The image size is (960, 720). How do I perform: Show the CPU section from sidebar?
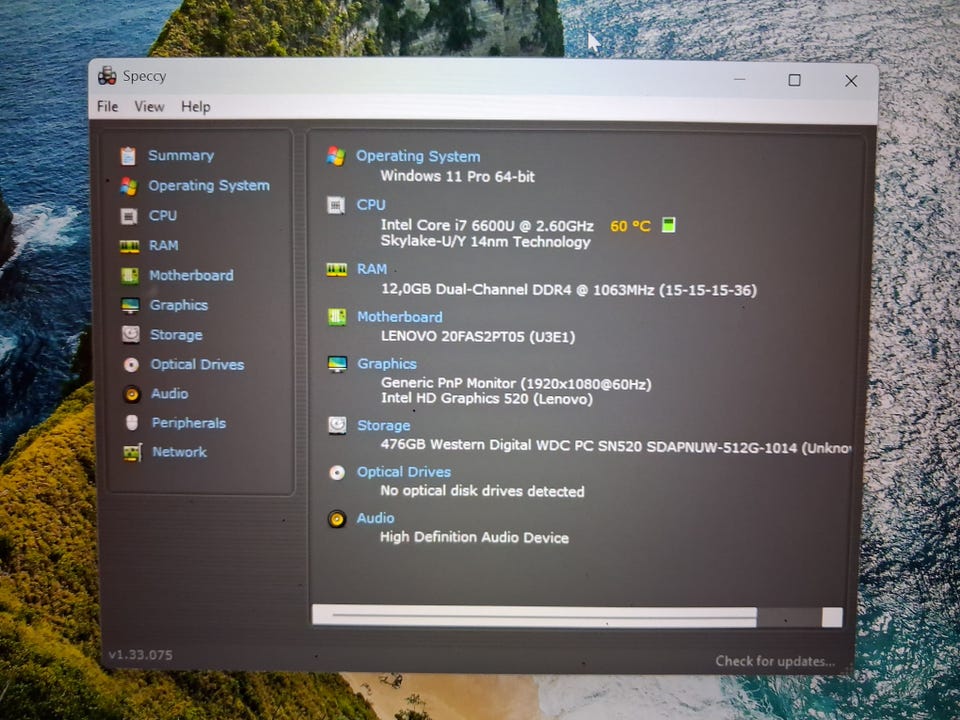pos(163,216)
